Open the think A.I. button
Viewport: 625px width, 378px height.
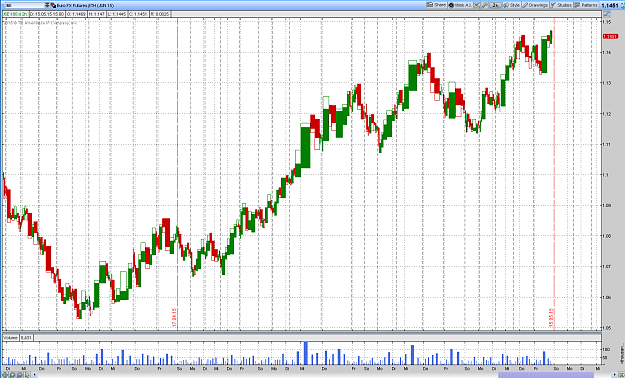(x=460, y=5)
